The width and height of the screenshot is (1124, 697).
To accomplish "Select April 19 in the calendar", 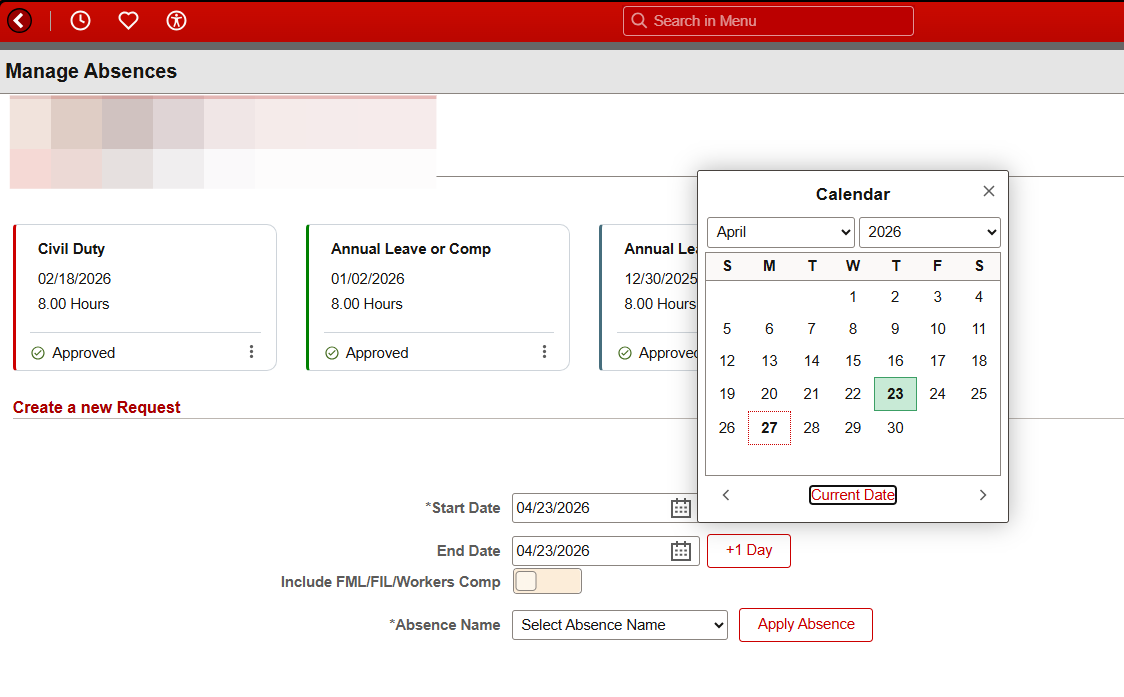I will [x=727, y=394].
